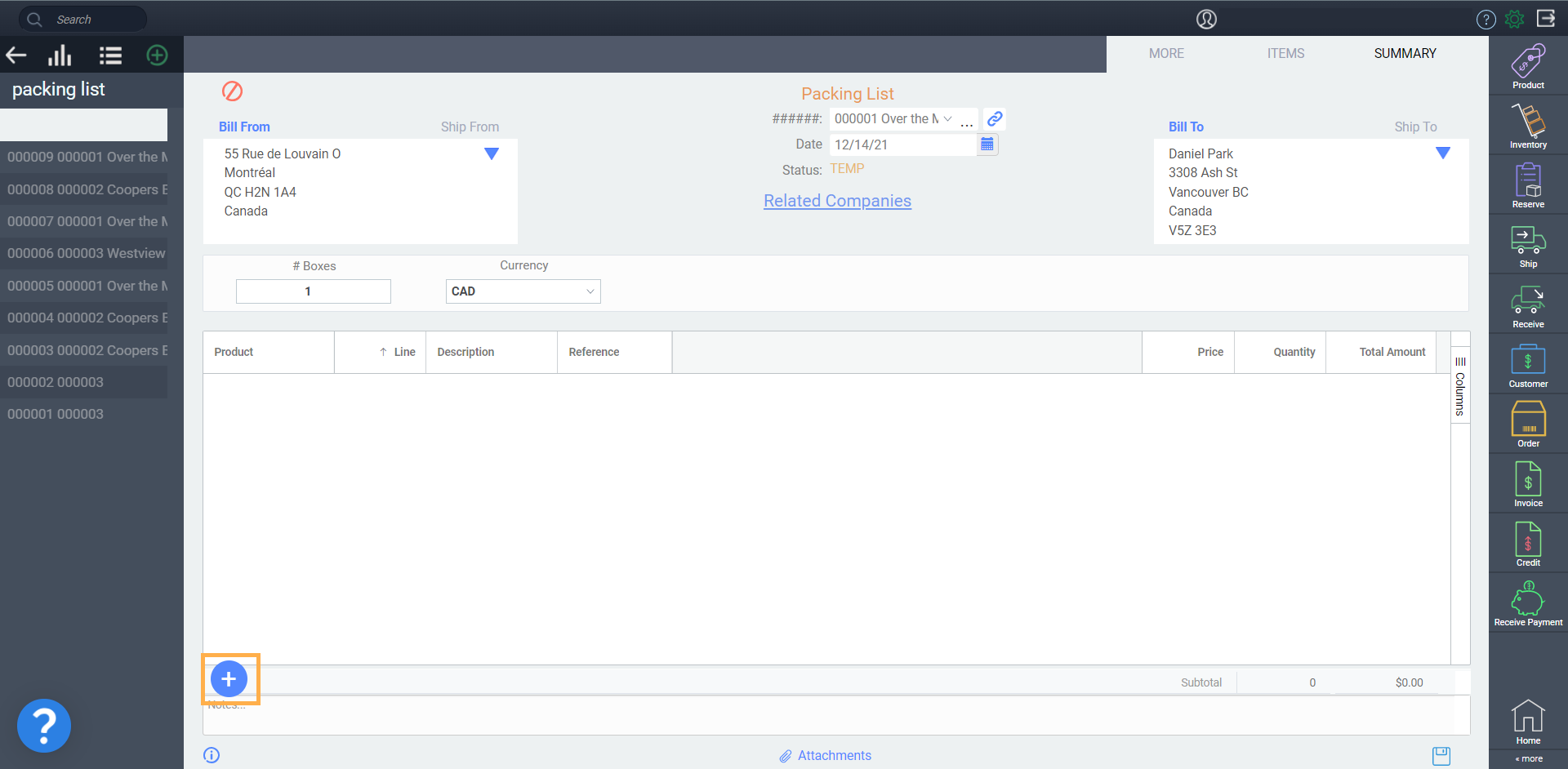Open the user profile icon
The height and width of the screenshot is (769, 1568).
[x=1206, y=19]
